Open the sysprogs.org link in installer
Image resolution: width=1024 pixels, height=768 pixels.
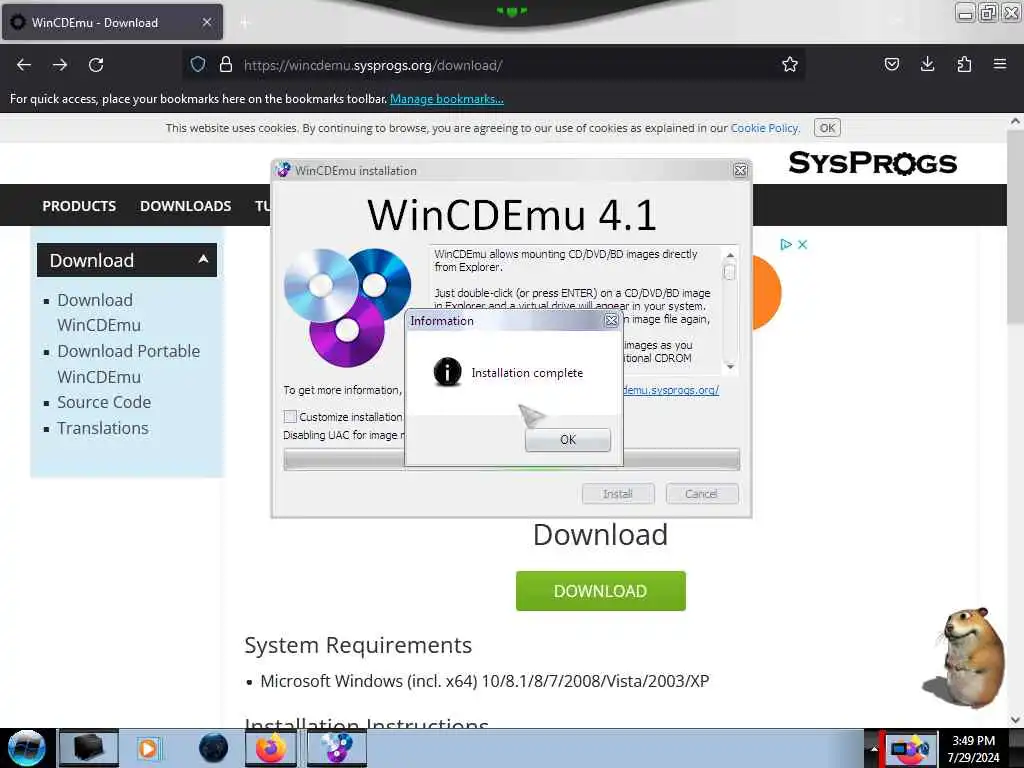[x=671, y=390]
